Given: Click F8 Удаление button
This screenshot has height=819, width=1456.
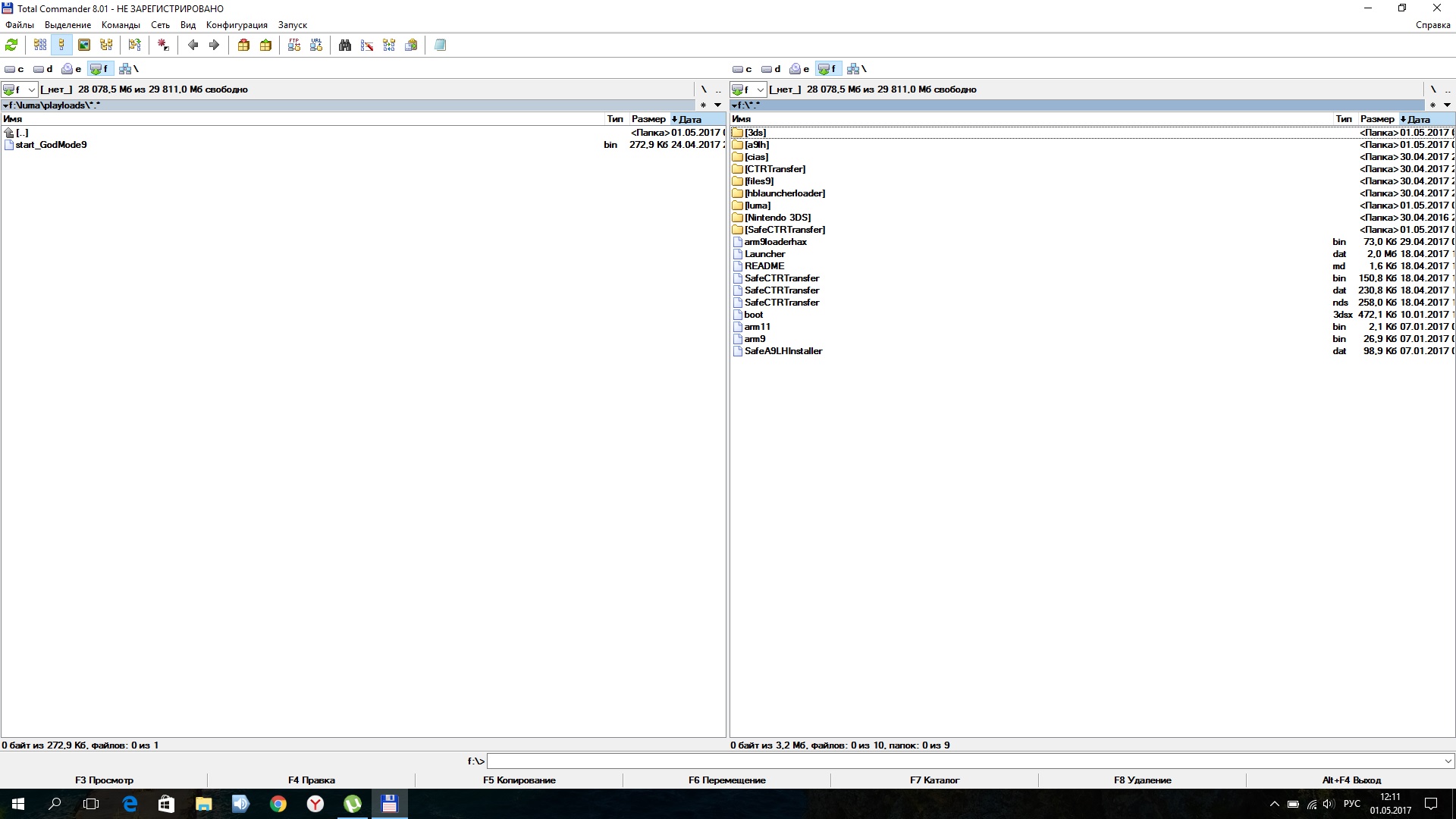Looking at the screenshot, I should pyautogui.click(x=1142, y=780).
